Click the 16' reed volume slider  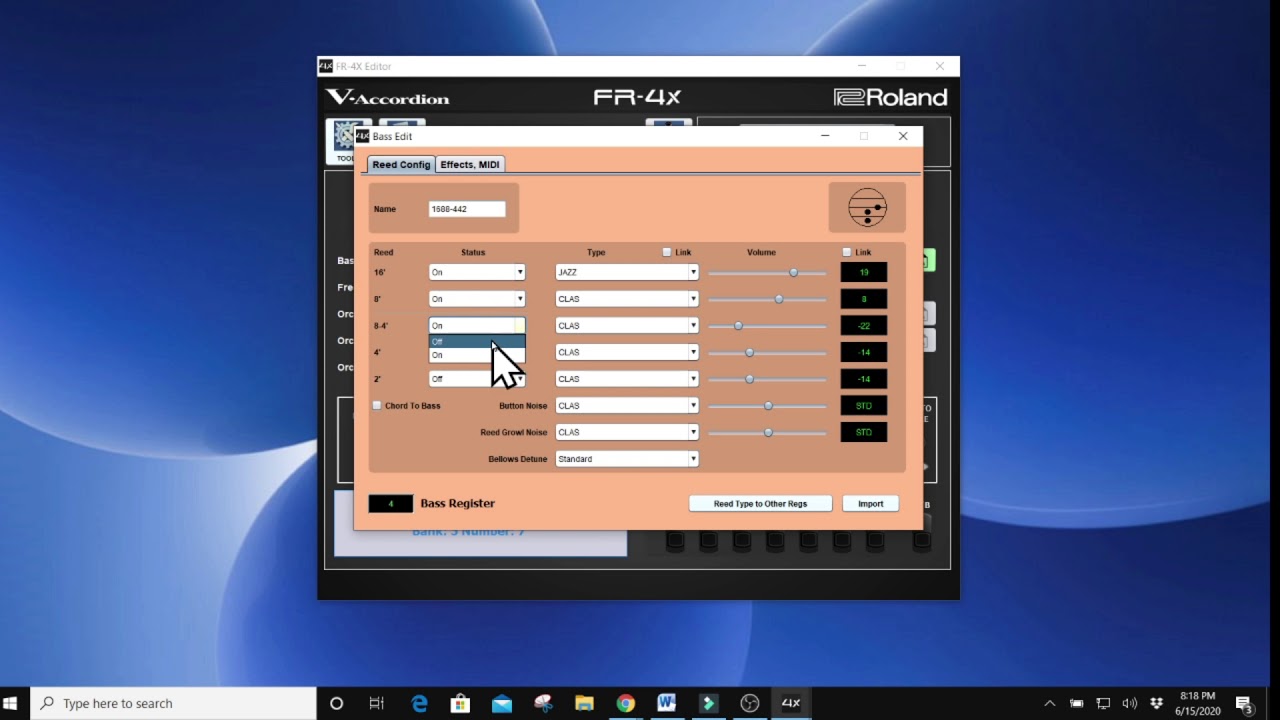(768, 272)
